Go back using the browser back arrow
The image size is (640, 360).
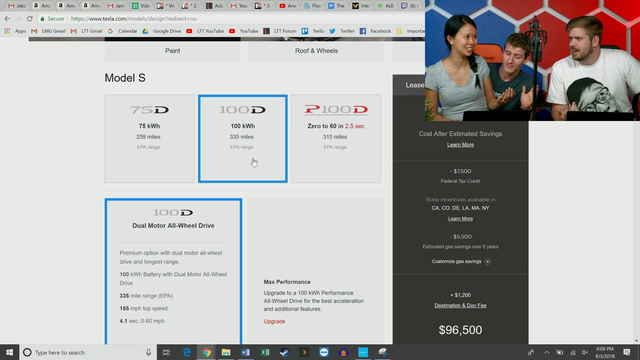tap(7, 19)
